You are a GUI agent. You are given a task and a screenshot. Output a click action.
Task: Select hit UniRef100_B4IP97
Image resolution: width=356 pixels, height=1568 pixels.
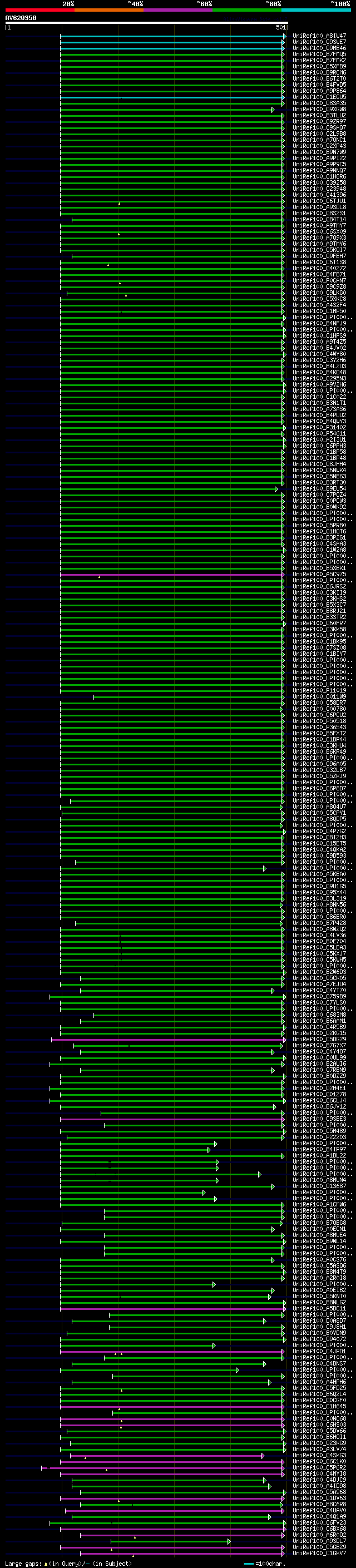pos(319,1149)
